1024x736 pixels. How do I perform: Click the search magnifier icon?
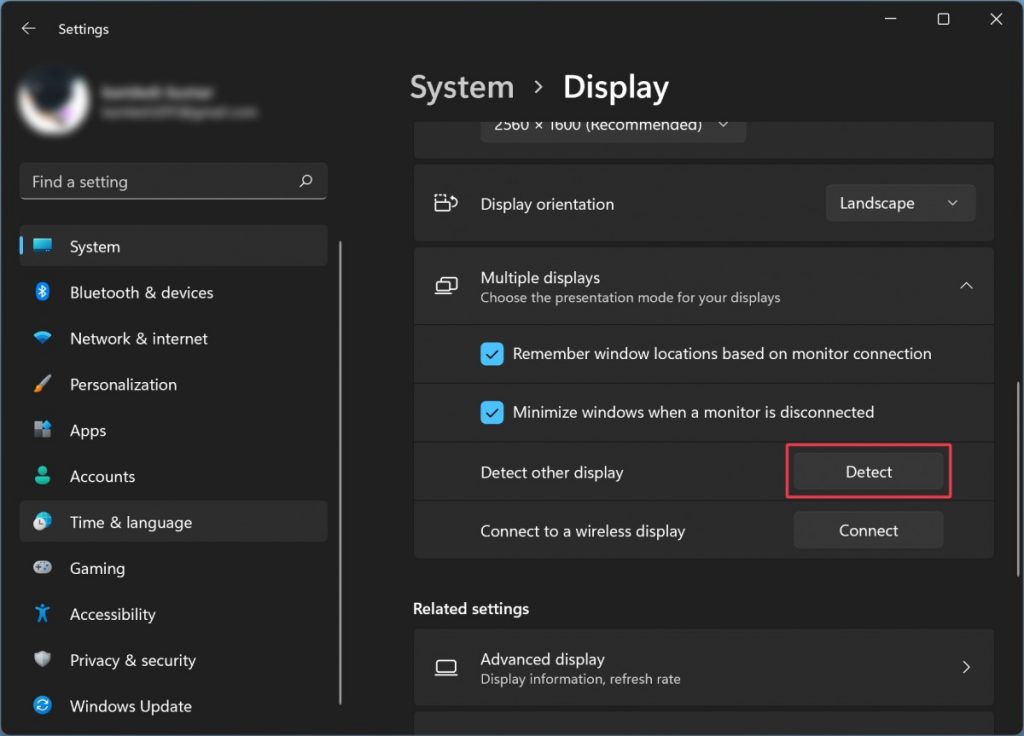click(x=306, y=182)
